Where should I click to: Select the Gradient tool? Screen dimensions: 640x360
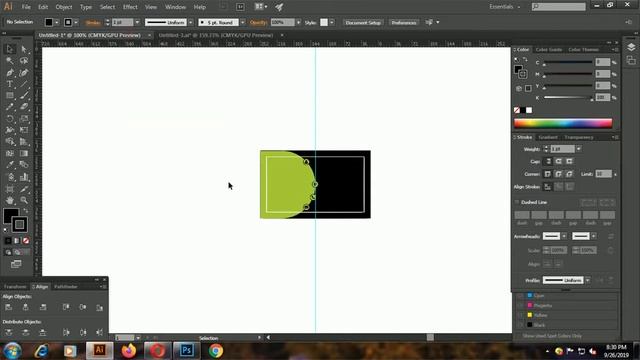pyautogui.click(x=24, y=153)
